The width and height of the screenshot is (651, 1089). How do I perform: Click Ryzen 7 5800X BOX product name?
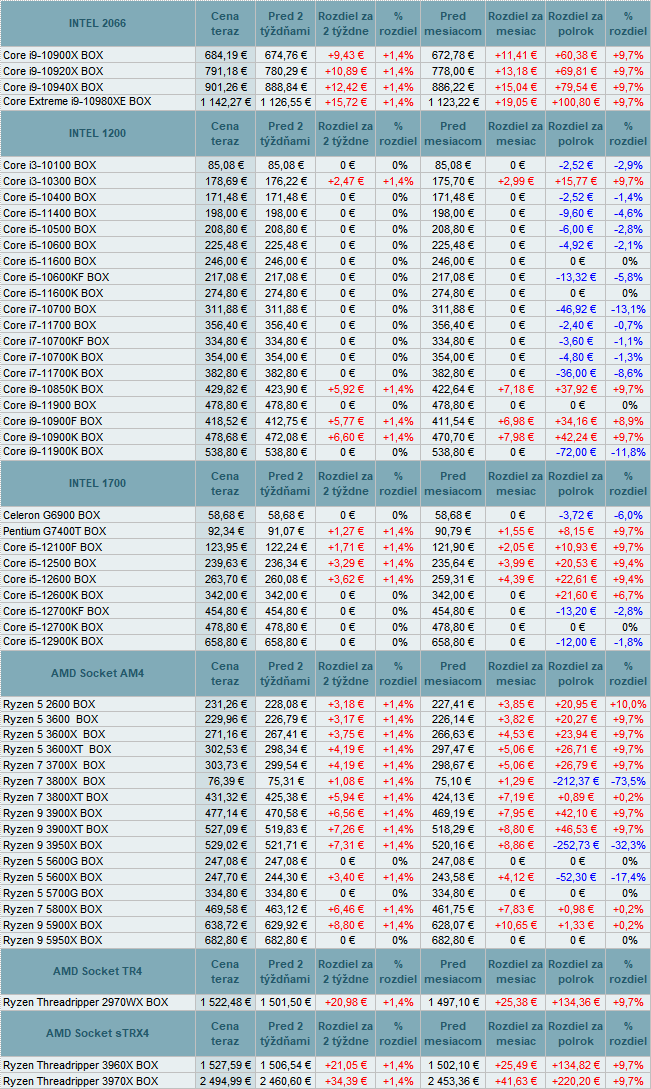[52, 909]
